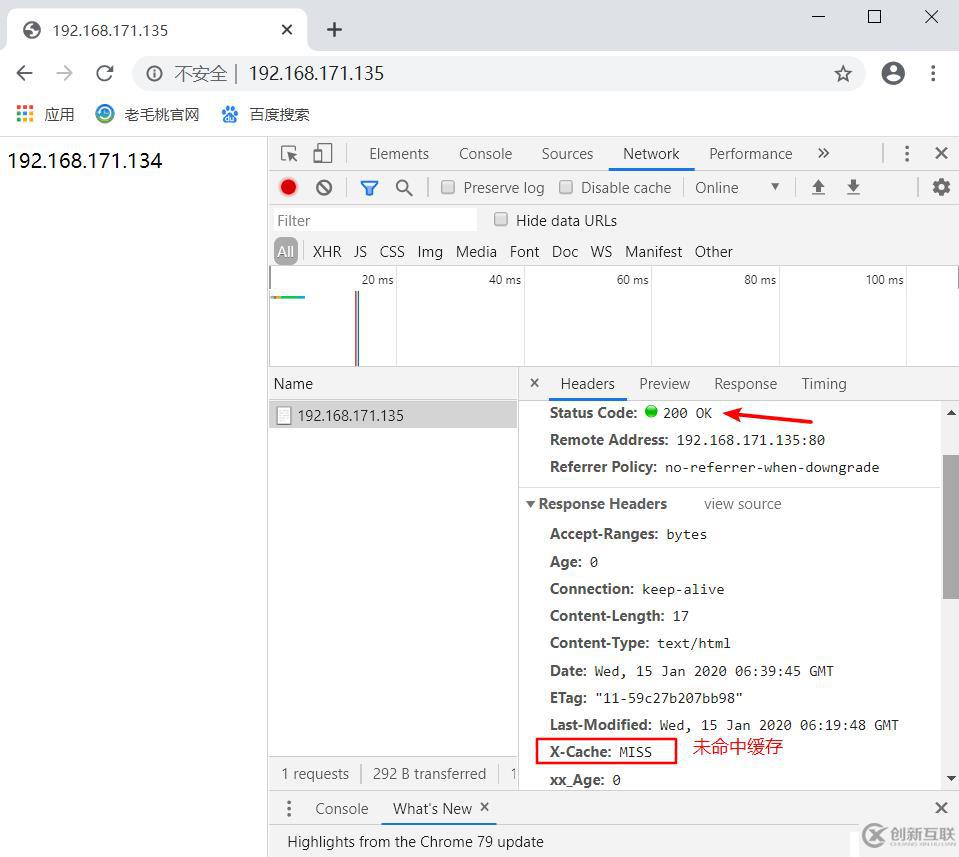
Task: Close the request details pane
Action: pos(534,383)
